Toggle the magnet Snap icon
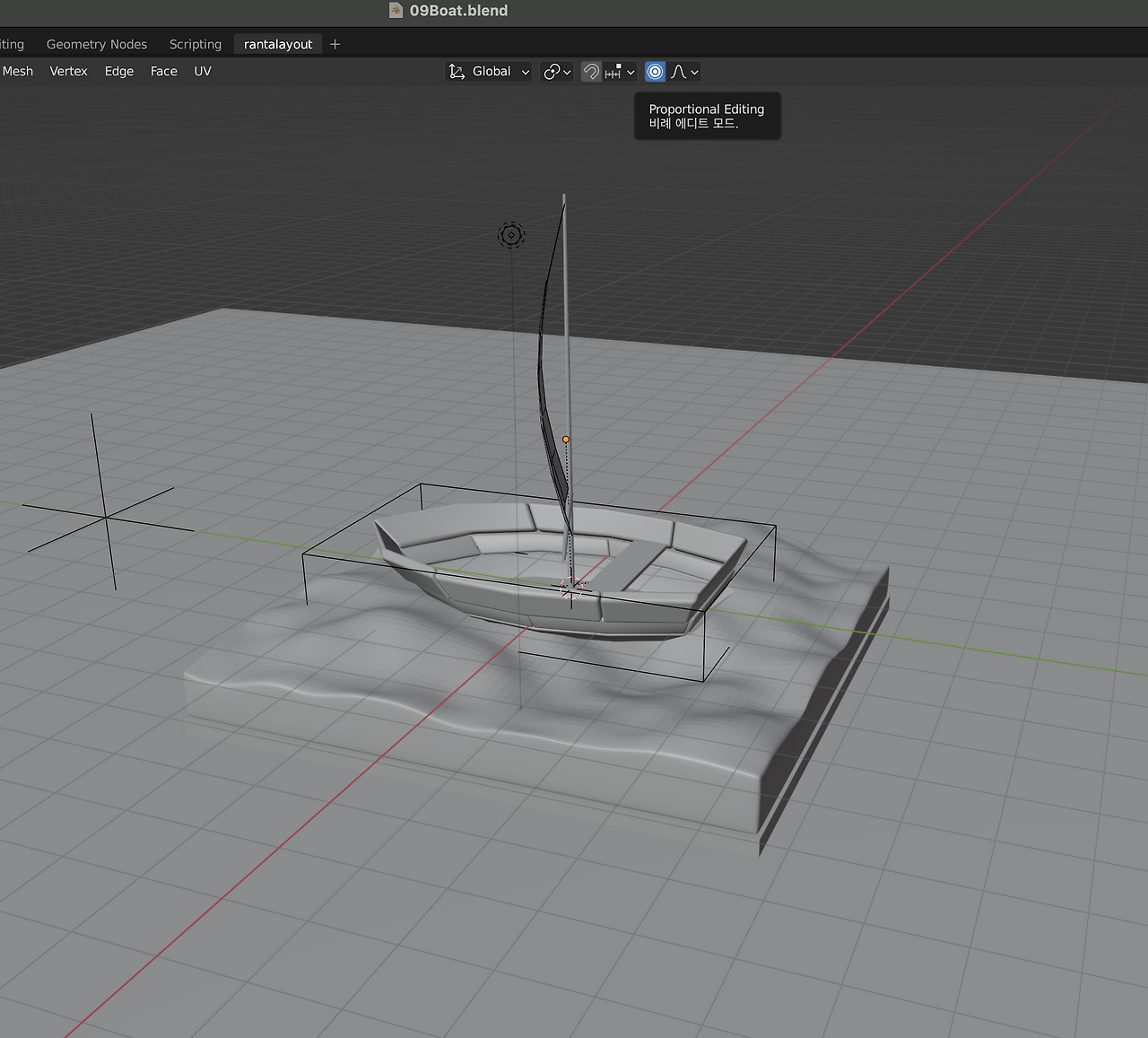1148x1038 pixels. coord(591,72)
